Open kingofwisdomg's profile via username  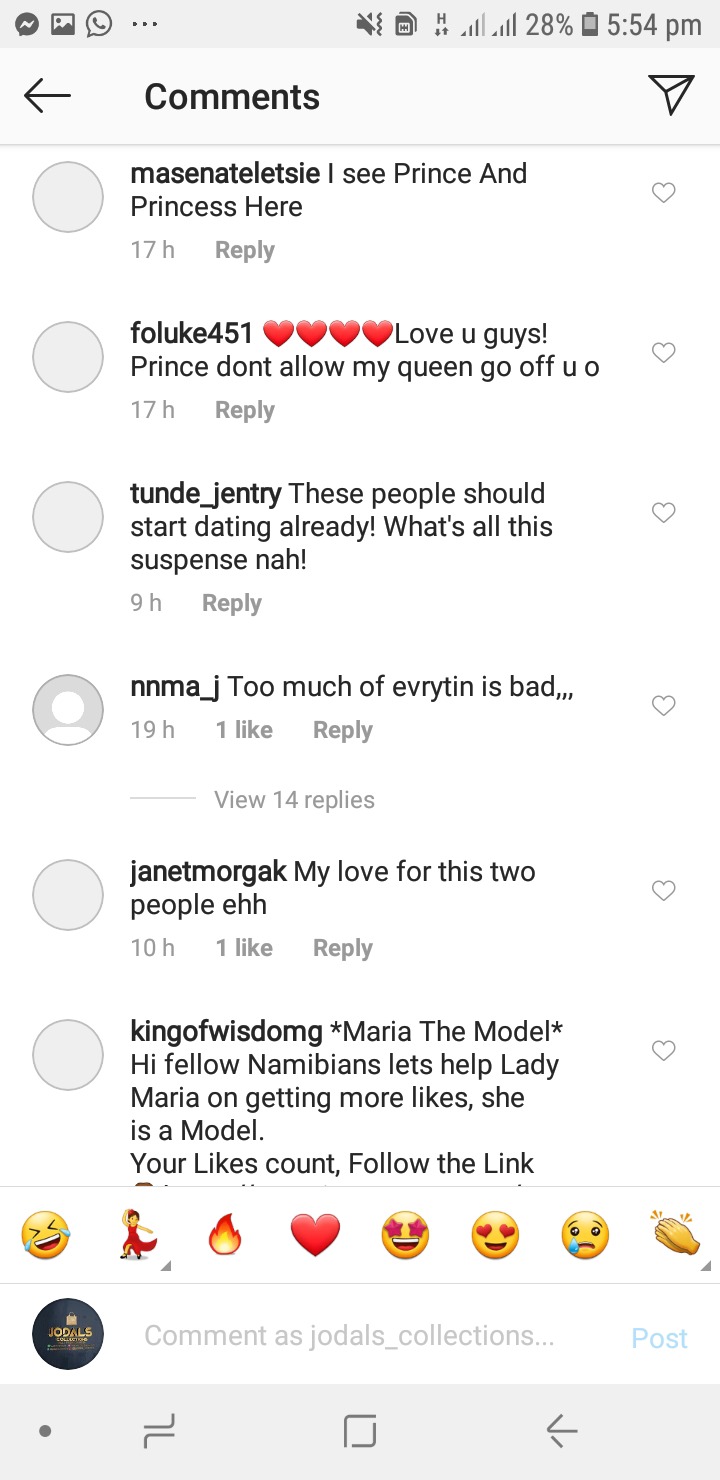click(226, 1030)
